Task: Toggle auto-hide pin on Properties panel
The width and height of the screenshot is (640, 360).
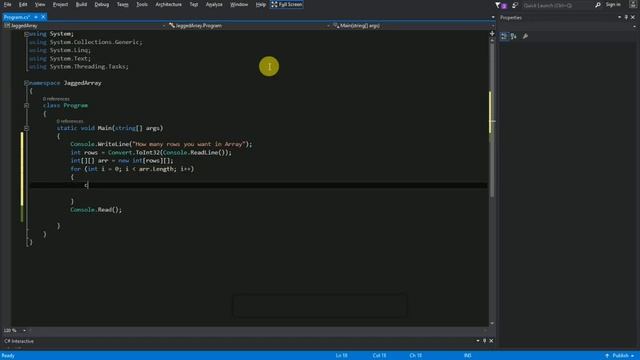Action: 626,18
